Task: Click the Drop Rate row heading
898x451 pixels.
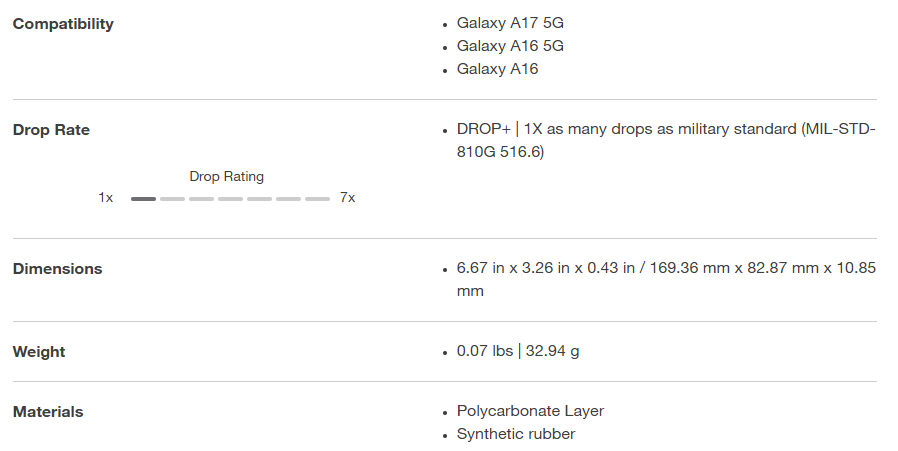Action: point(51,130)
